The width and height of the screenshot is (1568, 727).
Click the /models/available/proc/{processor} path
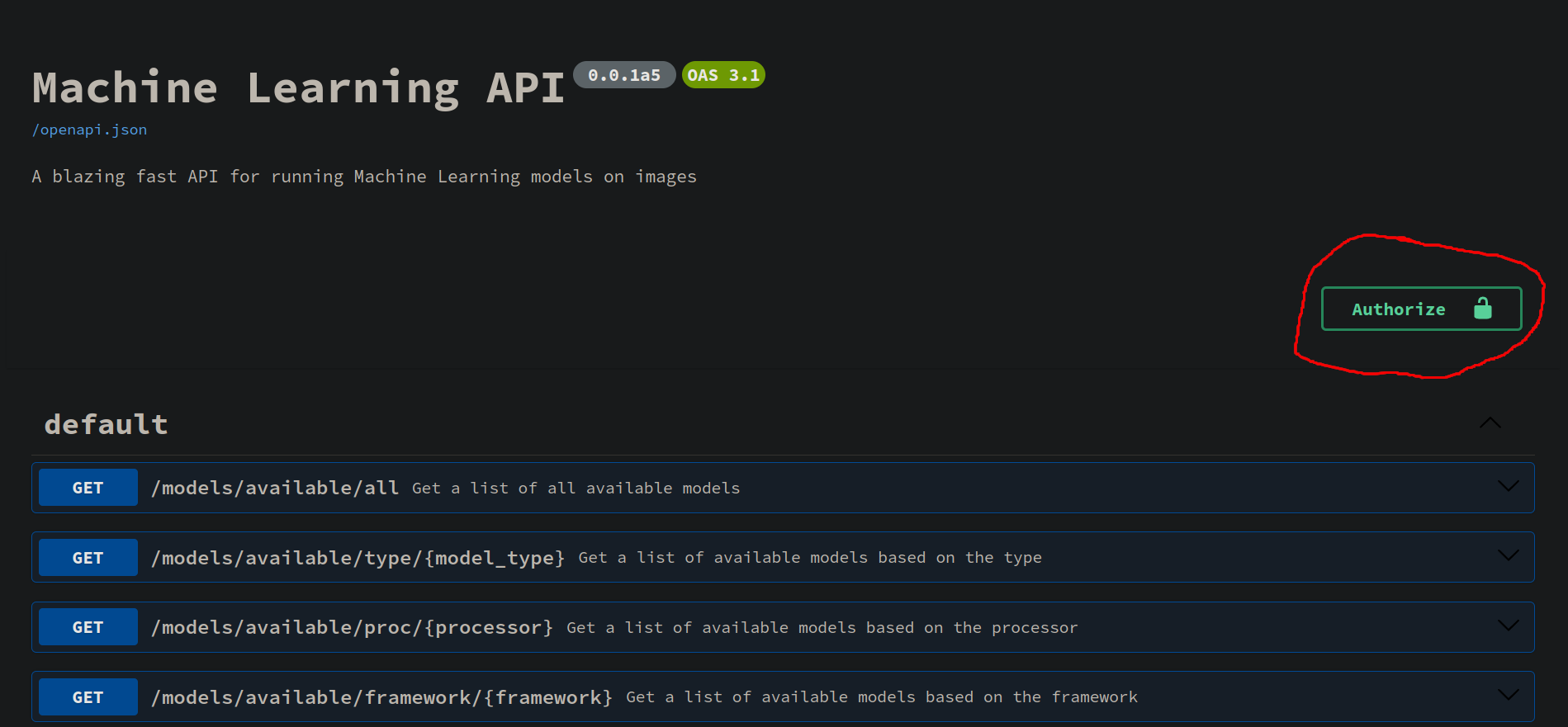pyautogui.click(x=352, y=627)
